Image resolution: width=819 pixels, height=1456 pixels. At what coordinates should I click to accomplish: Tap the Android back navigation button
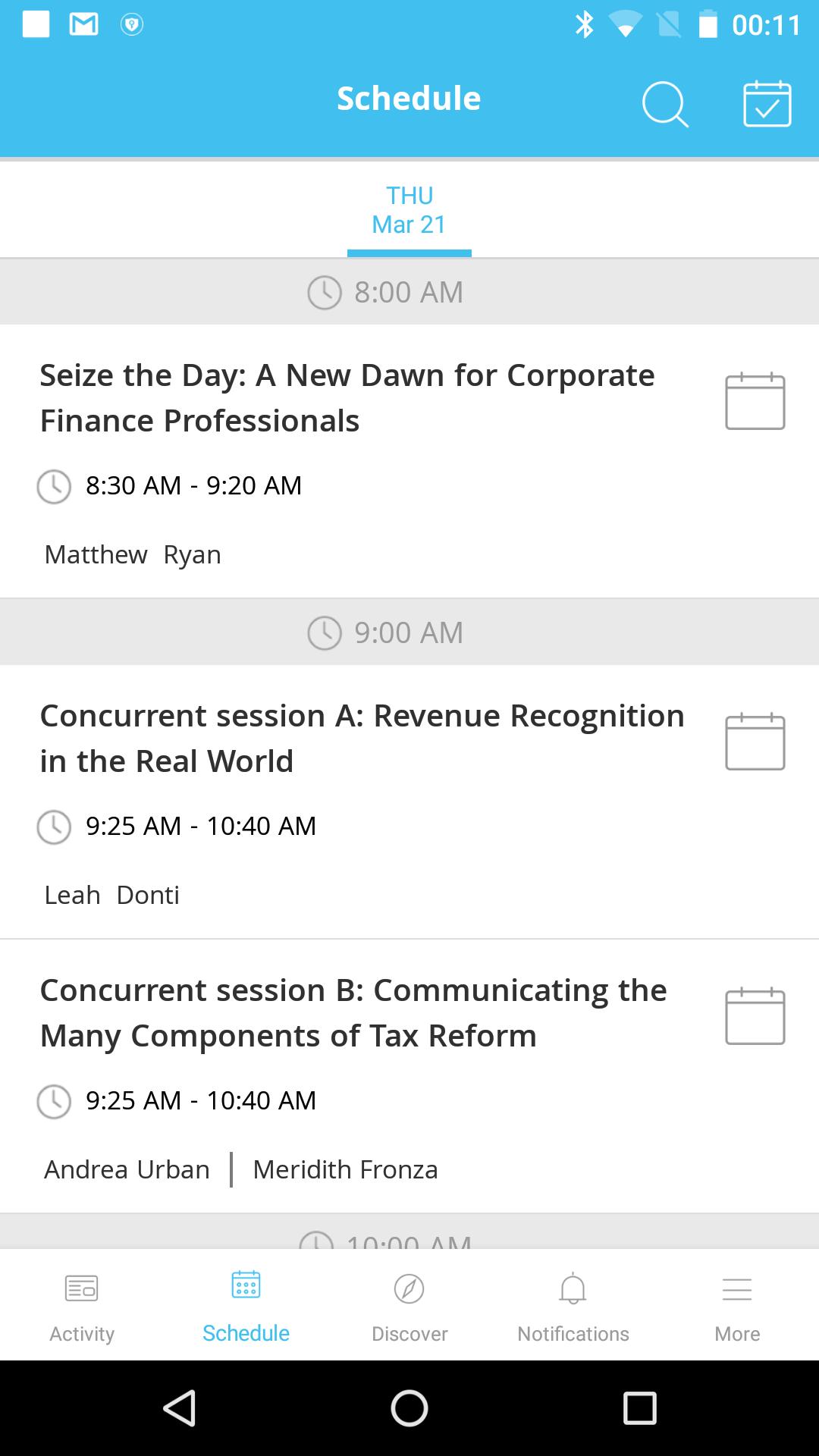[180, 1408]
